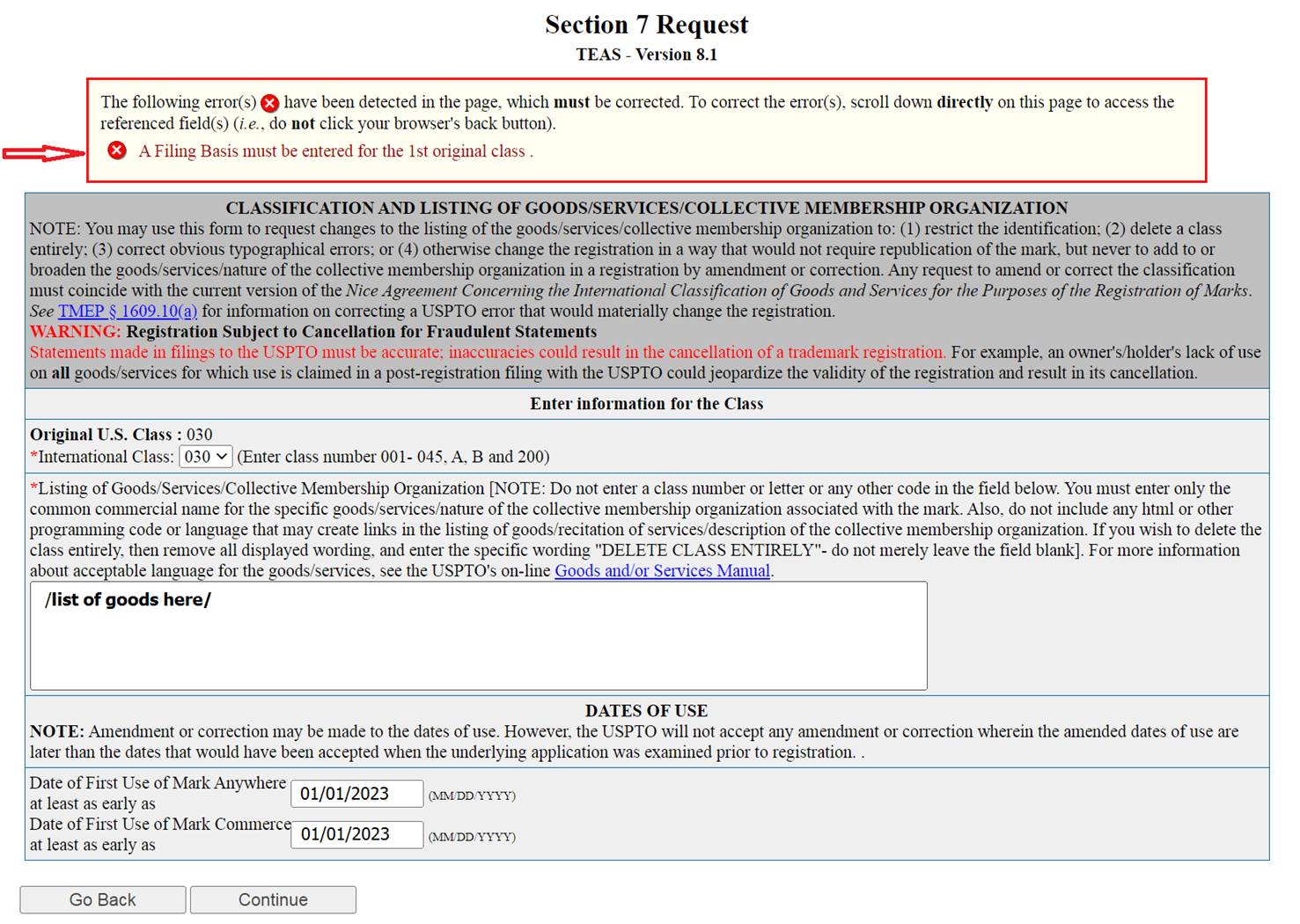This screenshot has width=1300, height=924.
Task: Open the International Class dropdown
Action: click(x=205, y=457)
